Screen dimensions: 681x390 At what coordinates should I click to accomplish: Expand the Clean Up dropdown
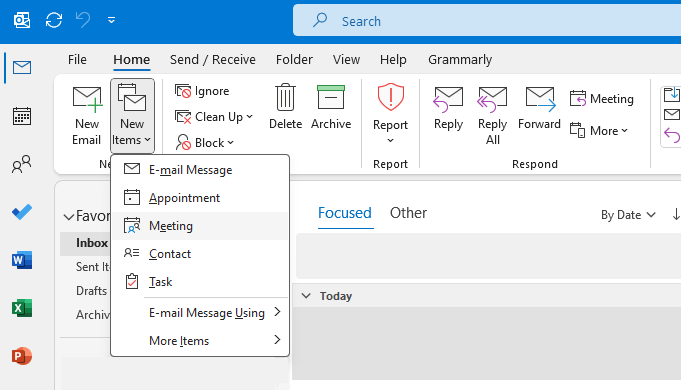214,117
